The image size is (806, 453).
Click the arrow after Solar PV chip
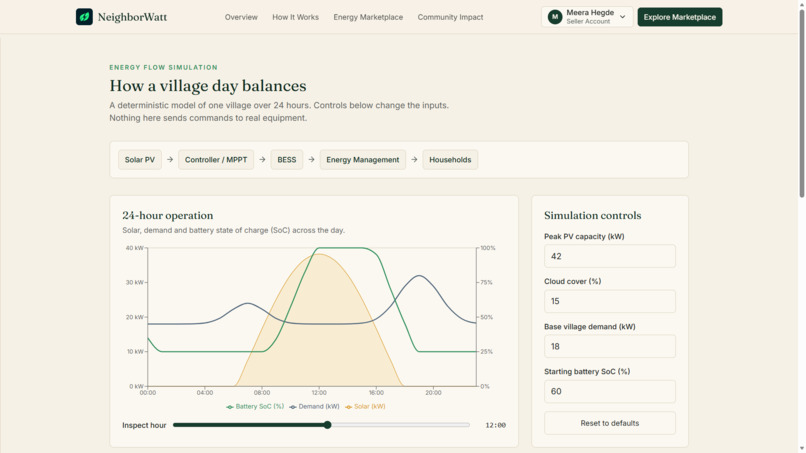coord(170,160)
